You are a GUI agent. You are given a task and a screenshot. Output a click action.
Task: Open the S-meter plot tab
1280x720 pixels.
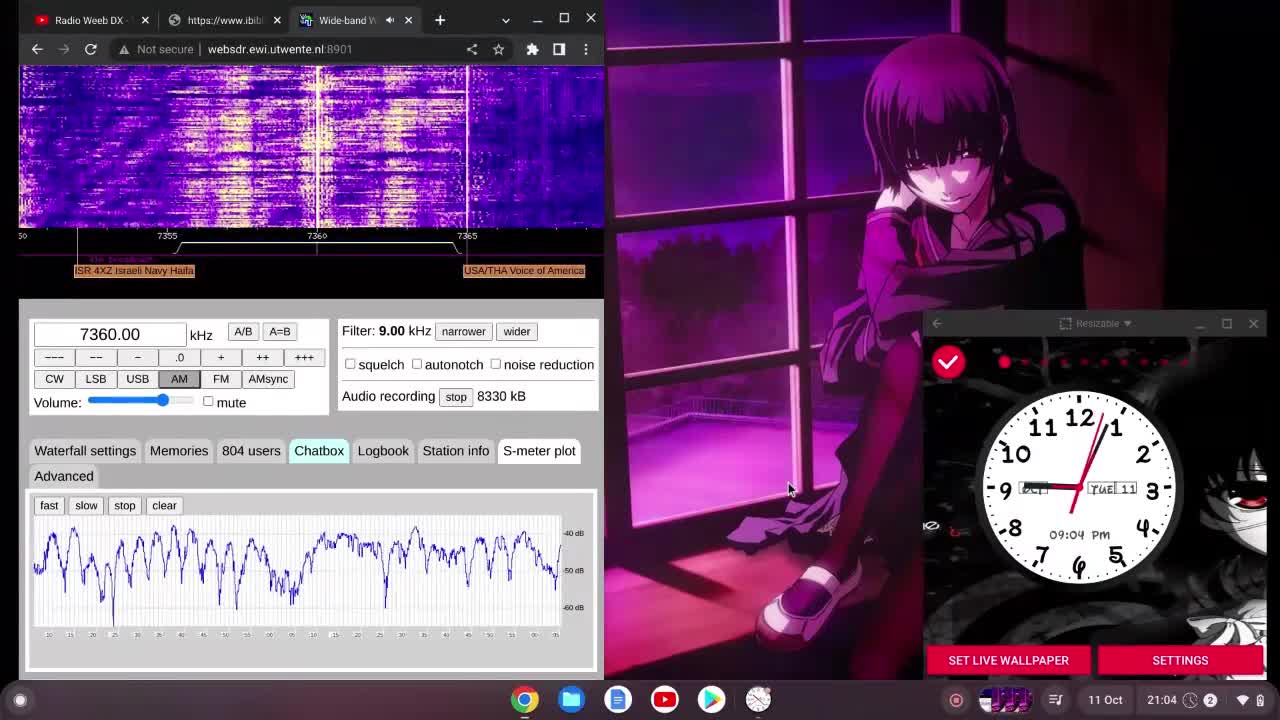[539, 451]
